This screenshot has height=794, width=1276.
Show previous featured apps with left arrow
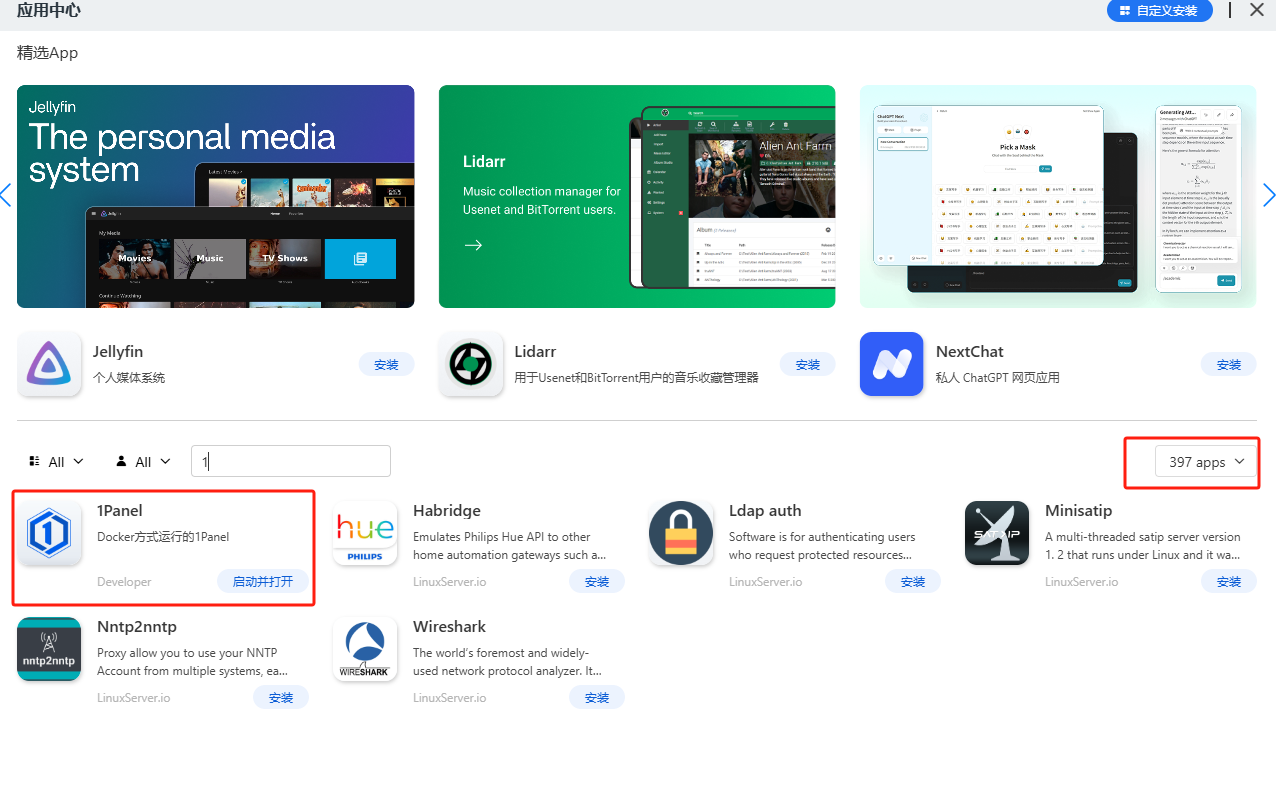6,195
